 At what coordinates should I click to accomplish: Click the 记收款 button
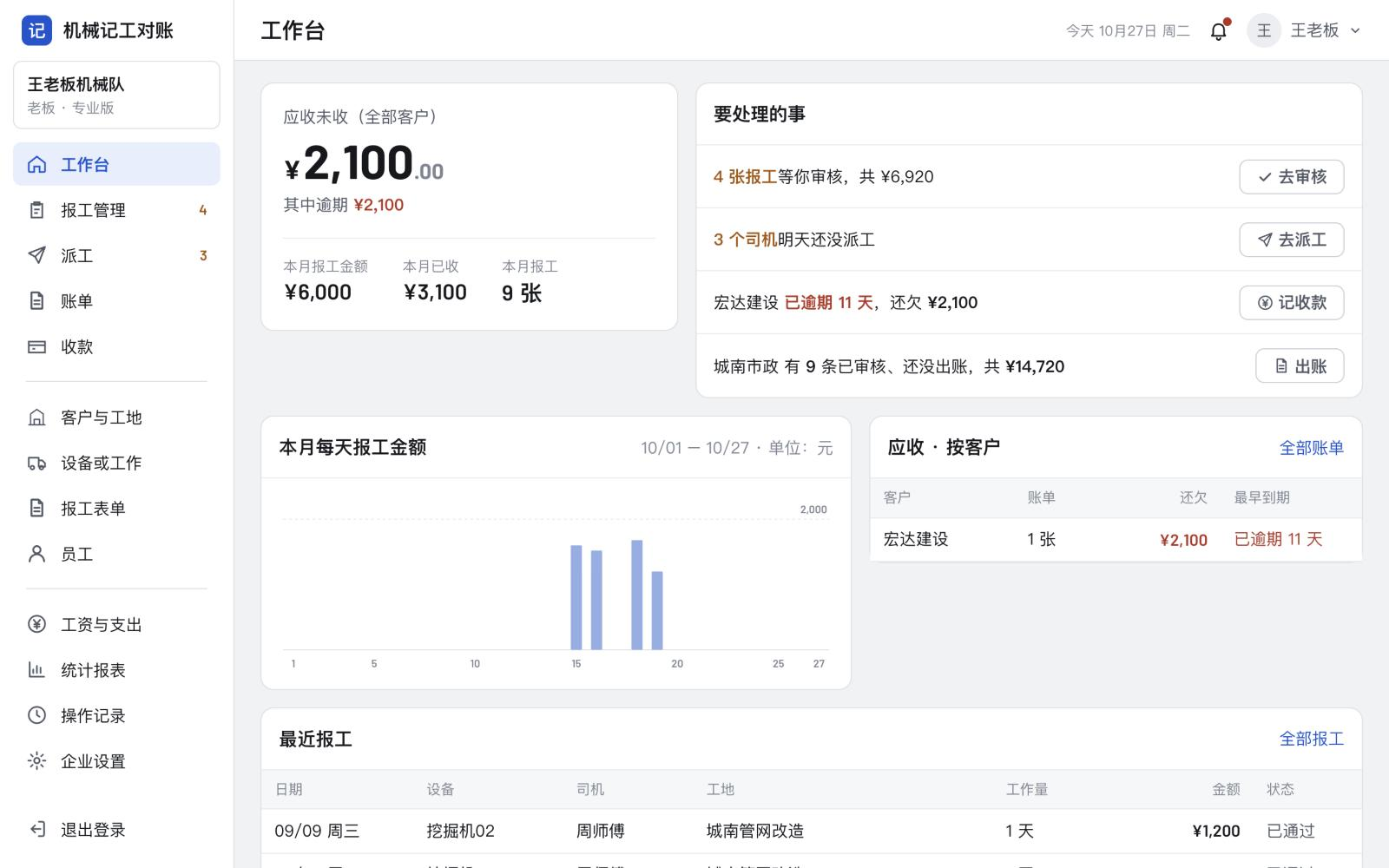(x=1291, y=303)
